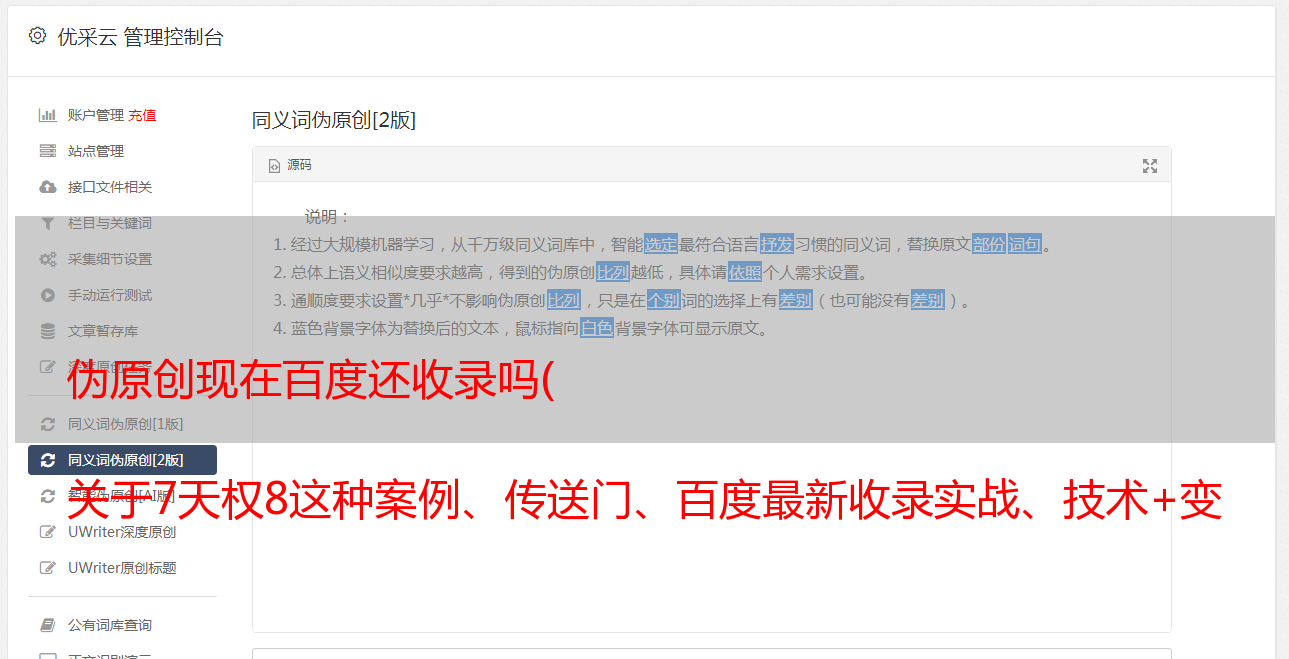Toggle the editor fullscreen expand icon
Viewport: 1289px width, 659px height.
click(1150, 166)
